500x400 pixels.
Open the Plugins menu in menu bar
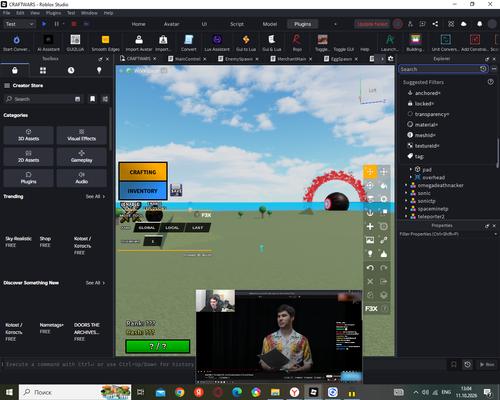53,13
